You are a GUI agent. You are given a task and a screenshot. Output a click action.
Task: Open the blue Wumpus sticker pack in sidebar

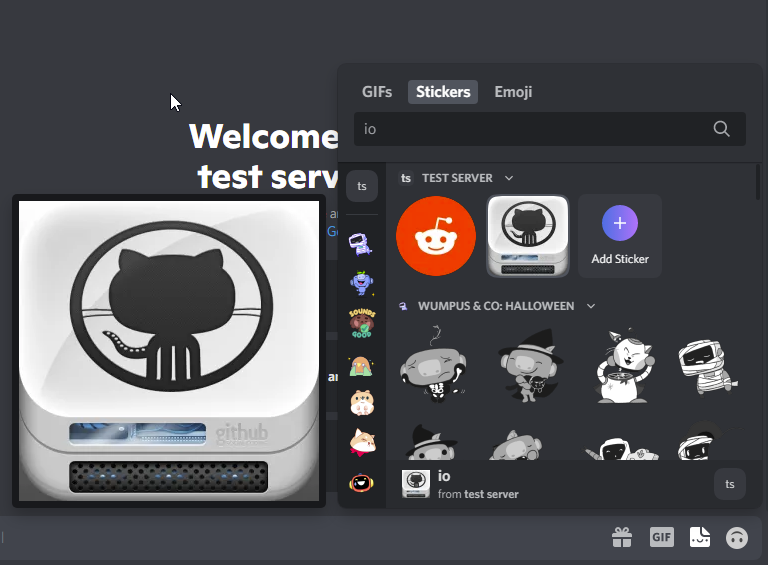click(x=361, y=283)
